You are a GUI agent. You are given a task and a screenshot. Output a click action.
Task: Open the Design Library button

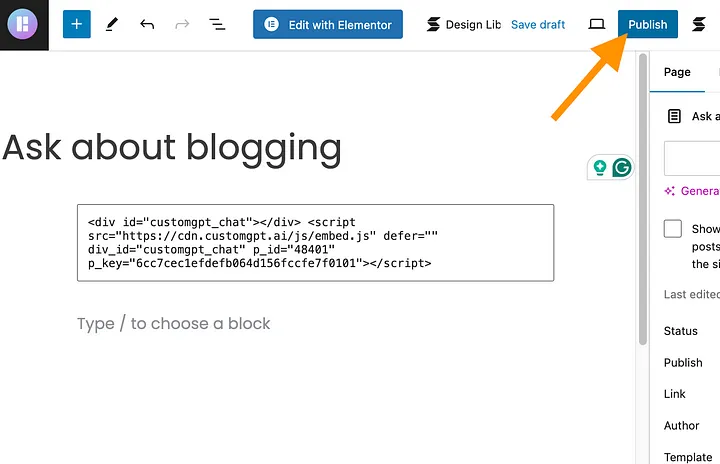(x=464, y=24)
